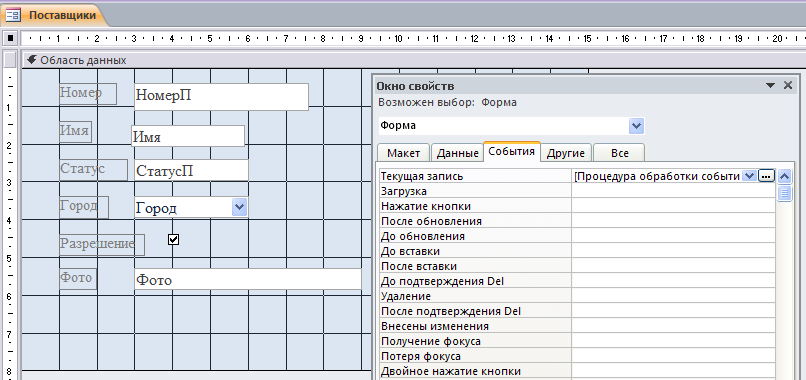Click the Область данных section bar
This screenshot has width=806, height=380.
[x=414, y=60]
